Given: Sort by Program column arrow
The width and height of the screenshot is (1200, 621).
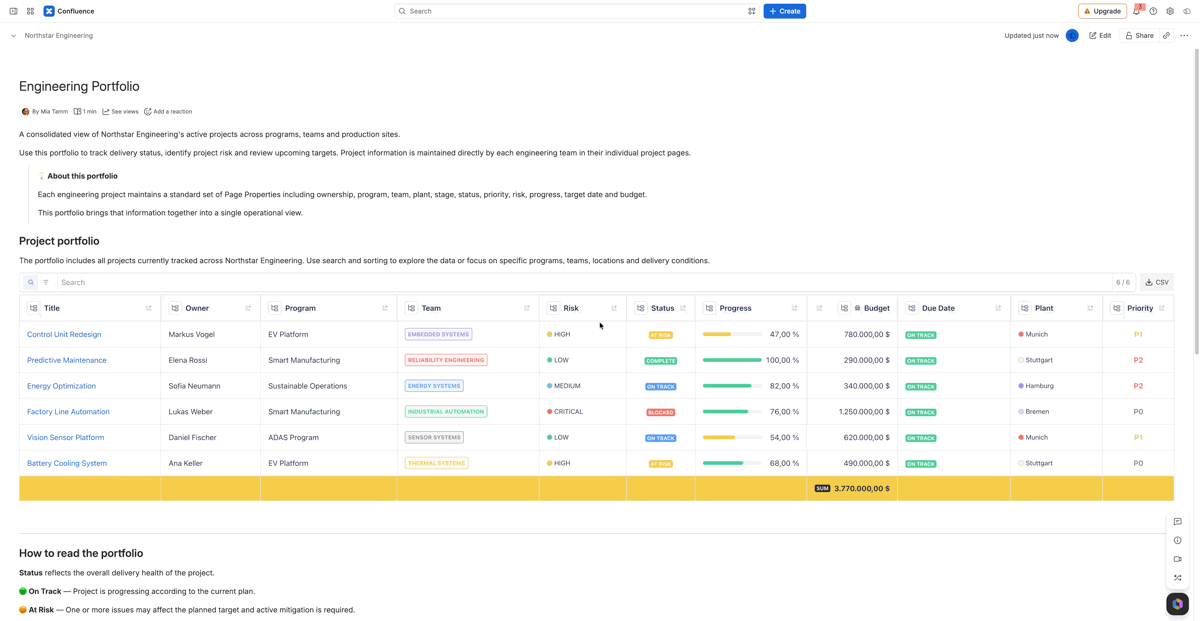Looking at the screenshot, I should pos(385,308).
